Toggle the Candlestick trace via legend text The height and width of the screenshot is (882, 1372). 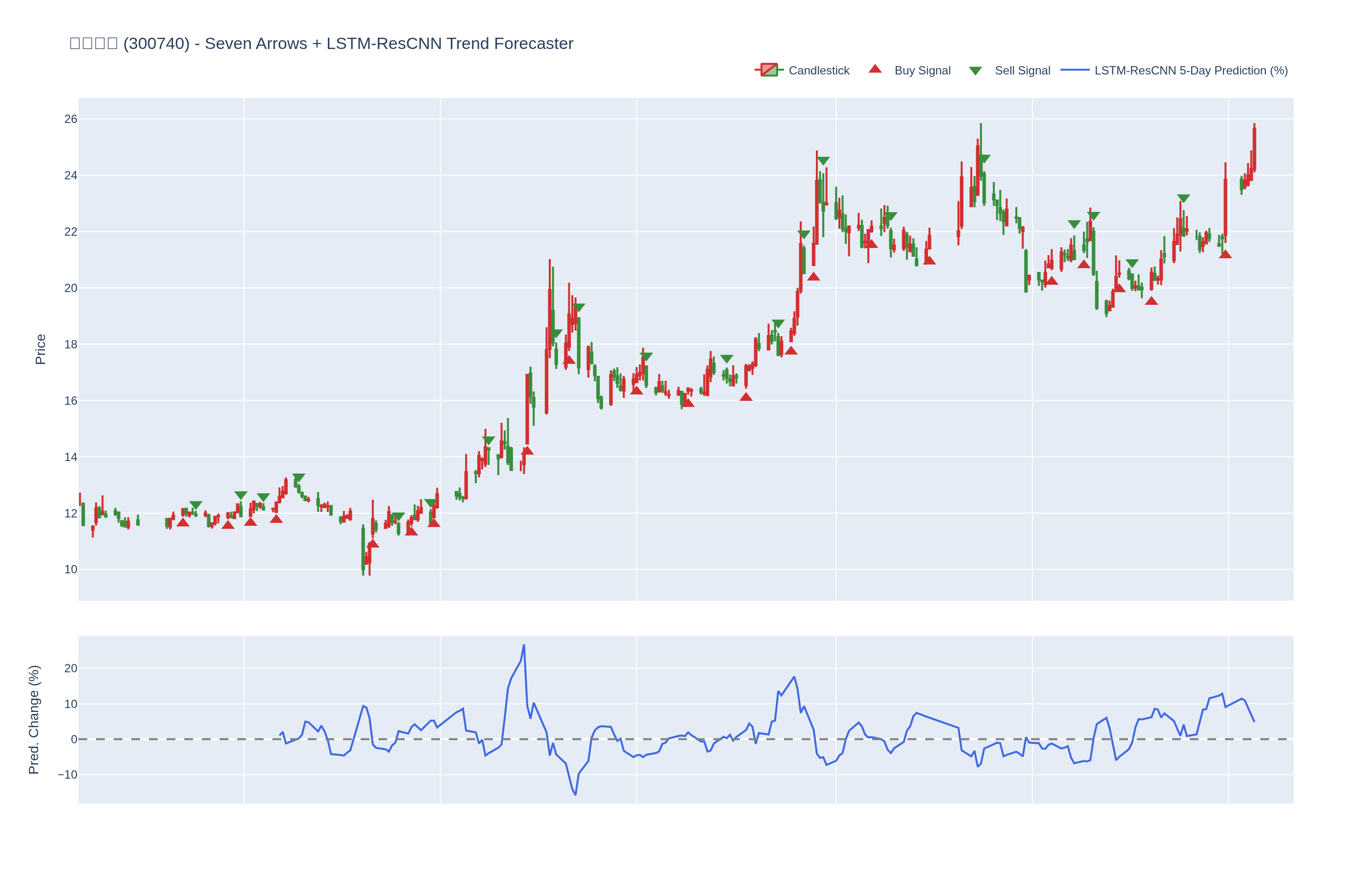tap(819, 71)
